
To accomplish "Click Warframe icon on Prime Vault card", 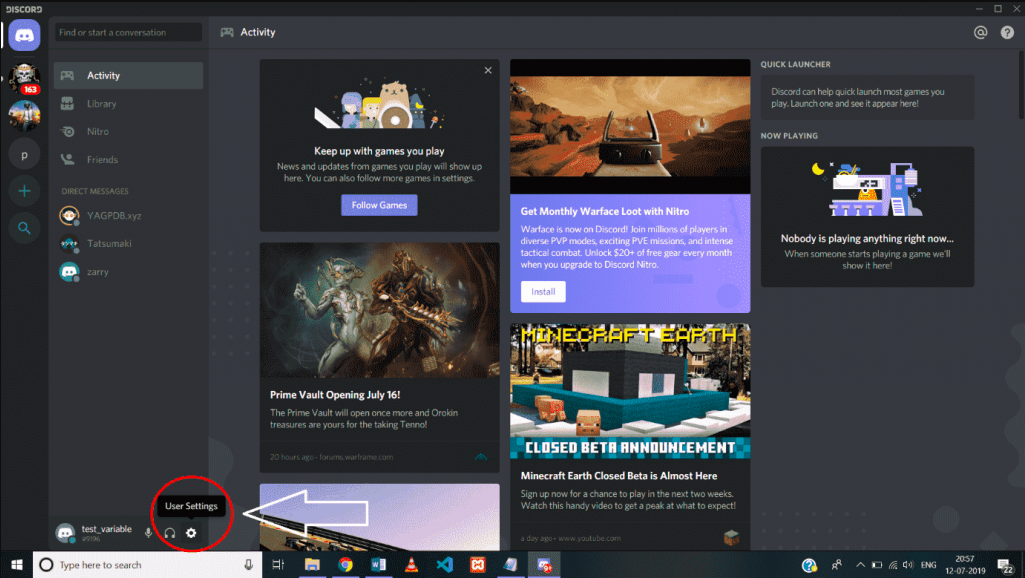I will click(x=480, y=457).
